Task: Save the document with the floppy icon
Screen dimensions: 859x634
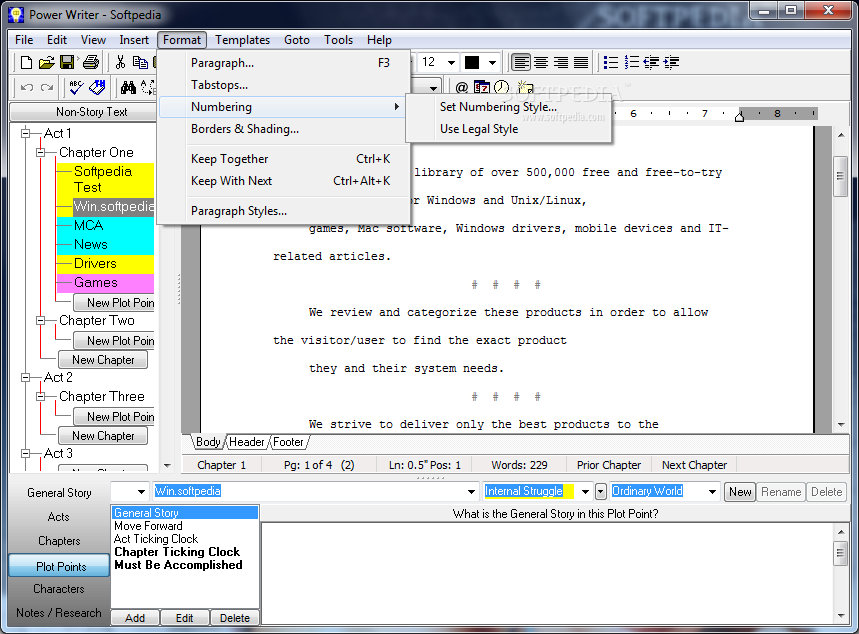Action: (67, 62)
